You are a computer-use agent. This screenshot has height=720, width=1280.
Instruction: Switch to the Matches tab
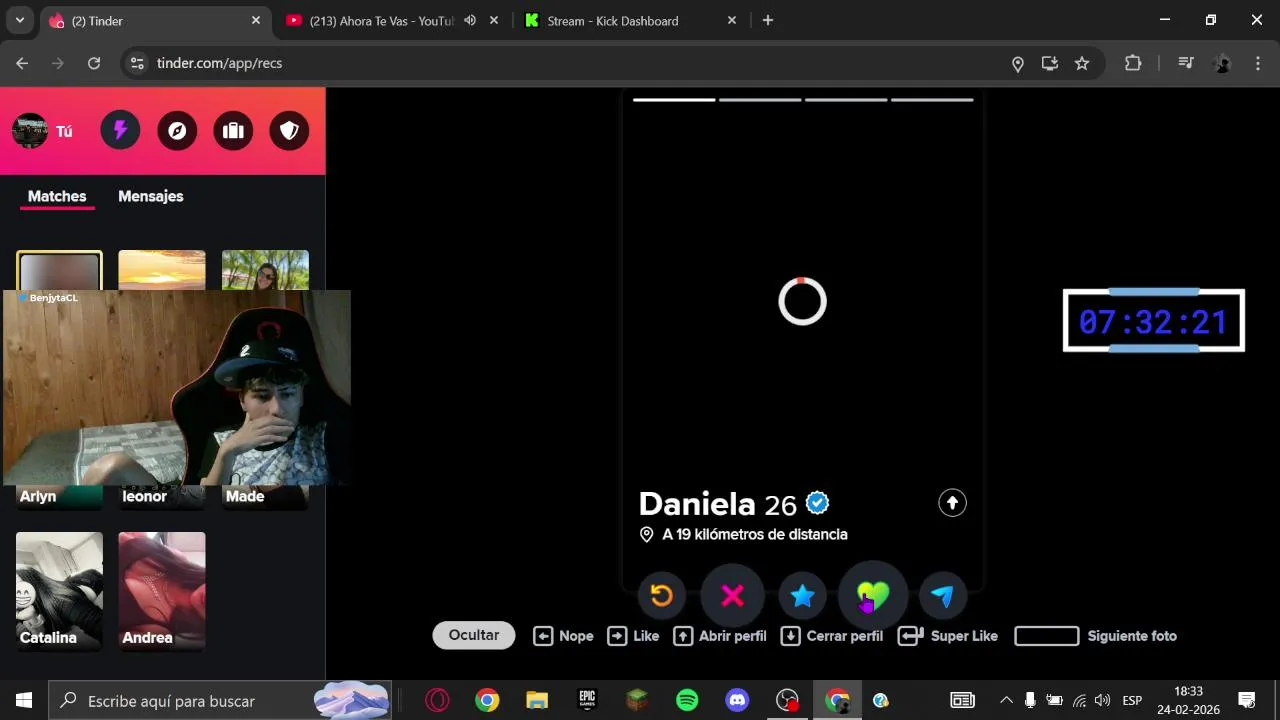click(57, 196)
